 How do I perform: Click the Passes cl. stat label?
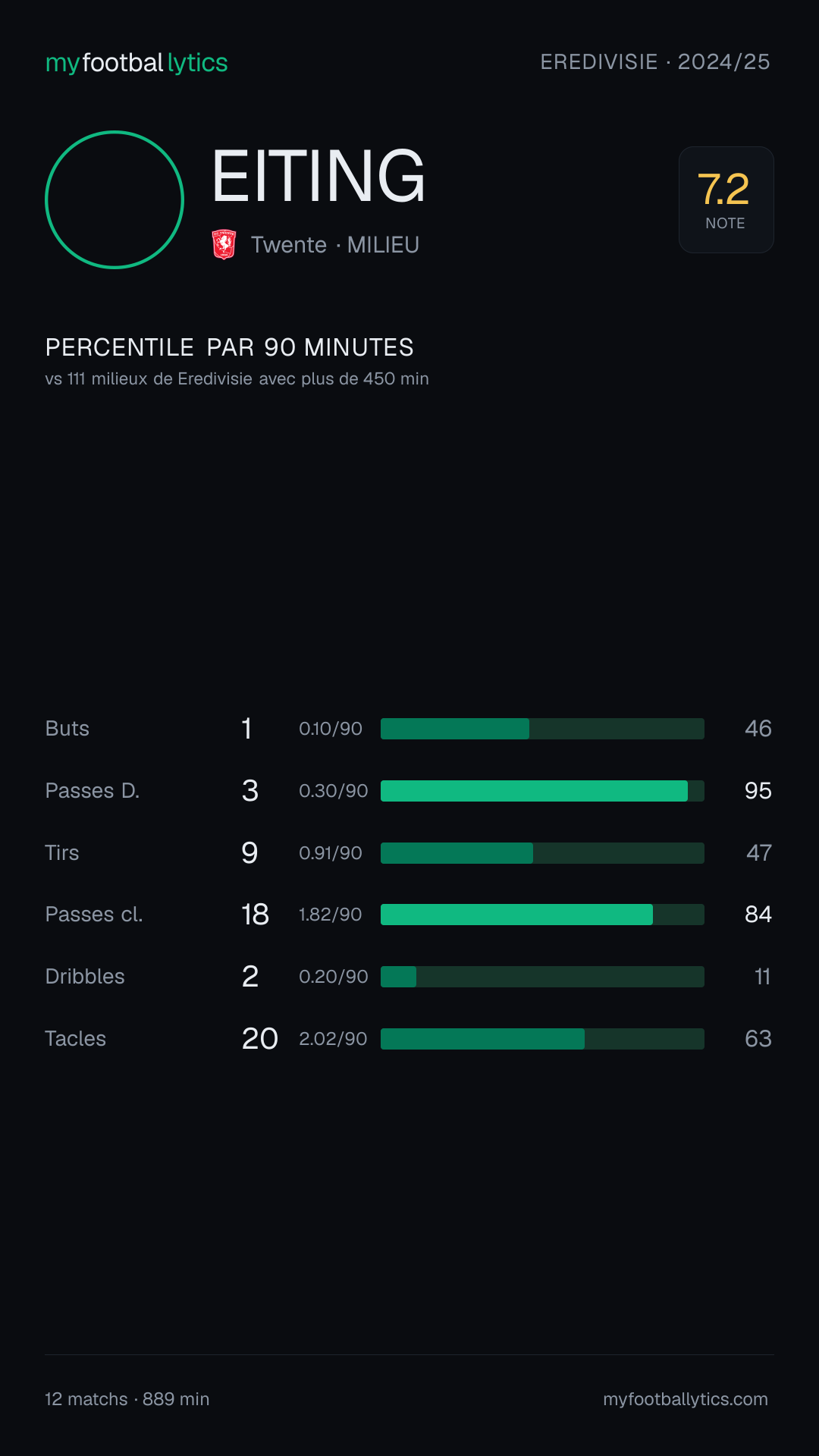[x=94, y=915]
